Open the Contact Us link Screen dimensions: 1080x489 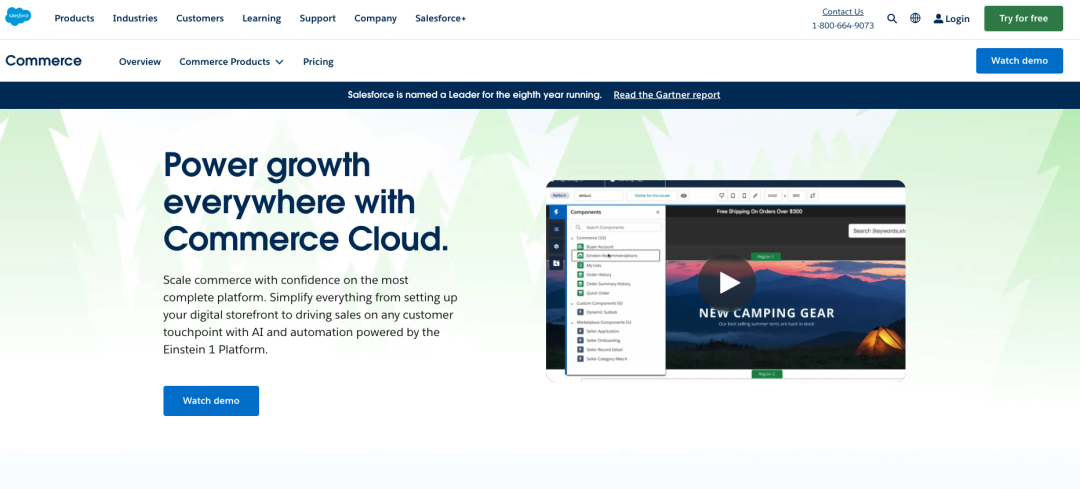[x=843, y=12]
